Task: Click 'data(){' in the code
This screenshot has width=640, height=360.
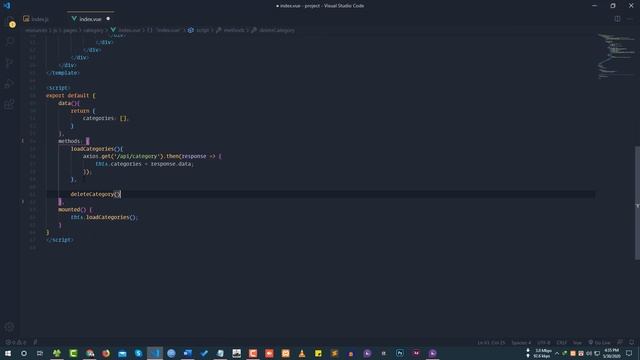Action: [69, 103]
